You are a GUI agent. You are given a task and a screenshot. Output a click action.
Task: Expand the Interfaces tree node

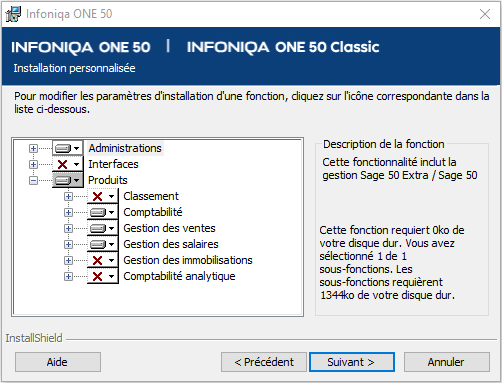click(33, 164)
